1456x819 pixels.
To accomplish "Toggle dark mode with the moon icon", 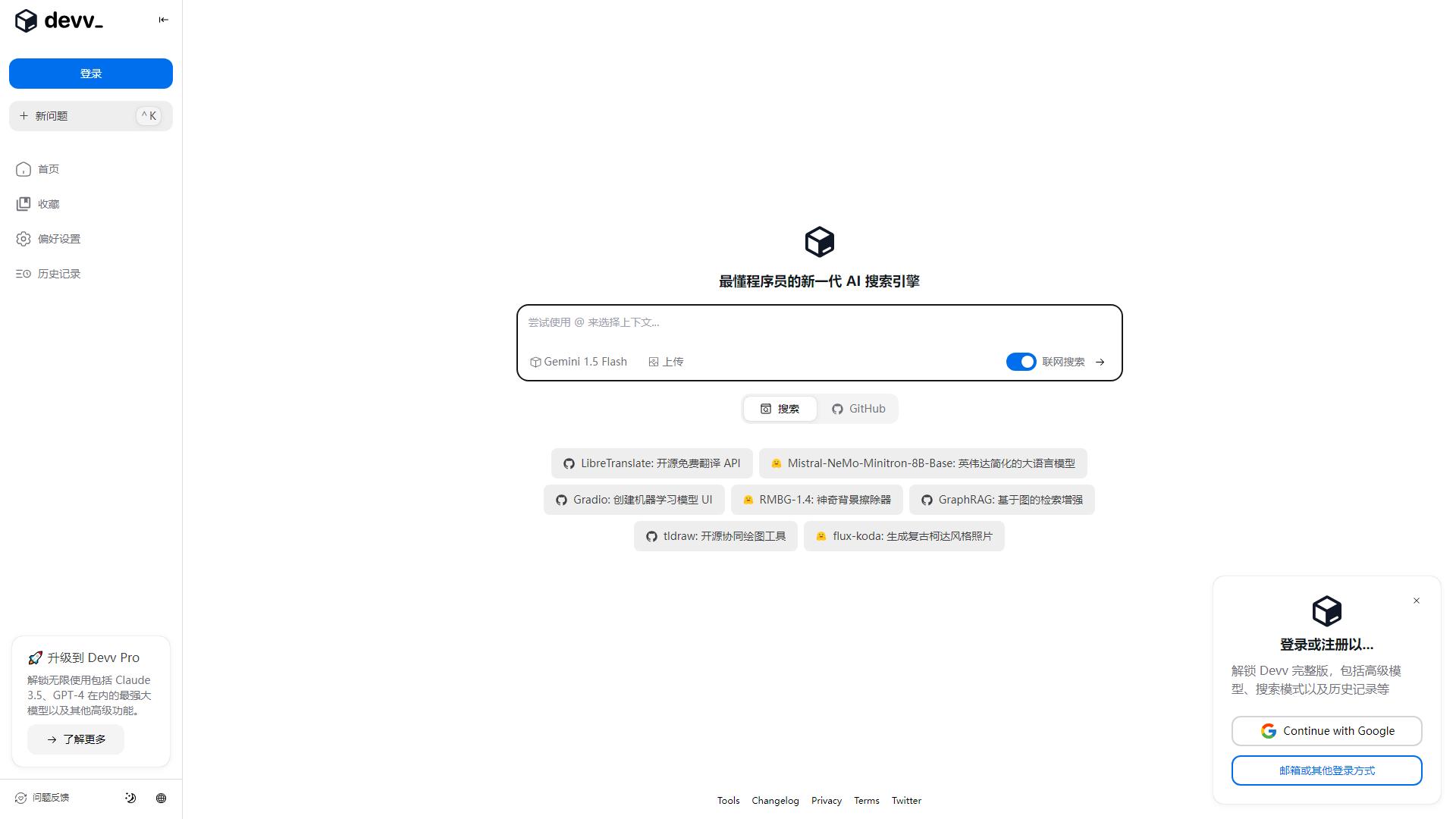I will coord(130,797).
